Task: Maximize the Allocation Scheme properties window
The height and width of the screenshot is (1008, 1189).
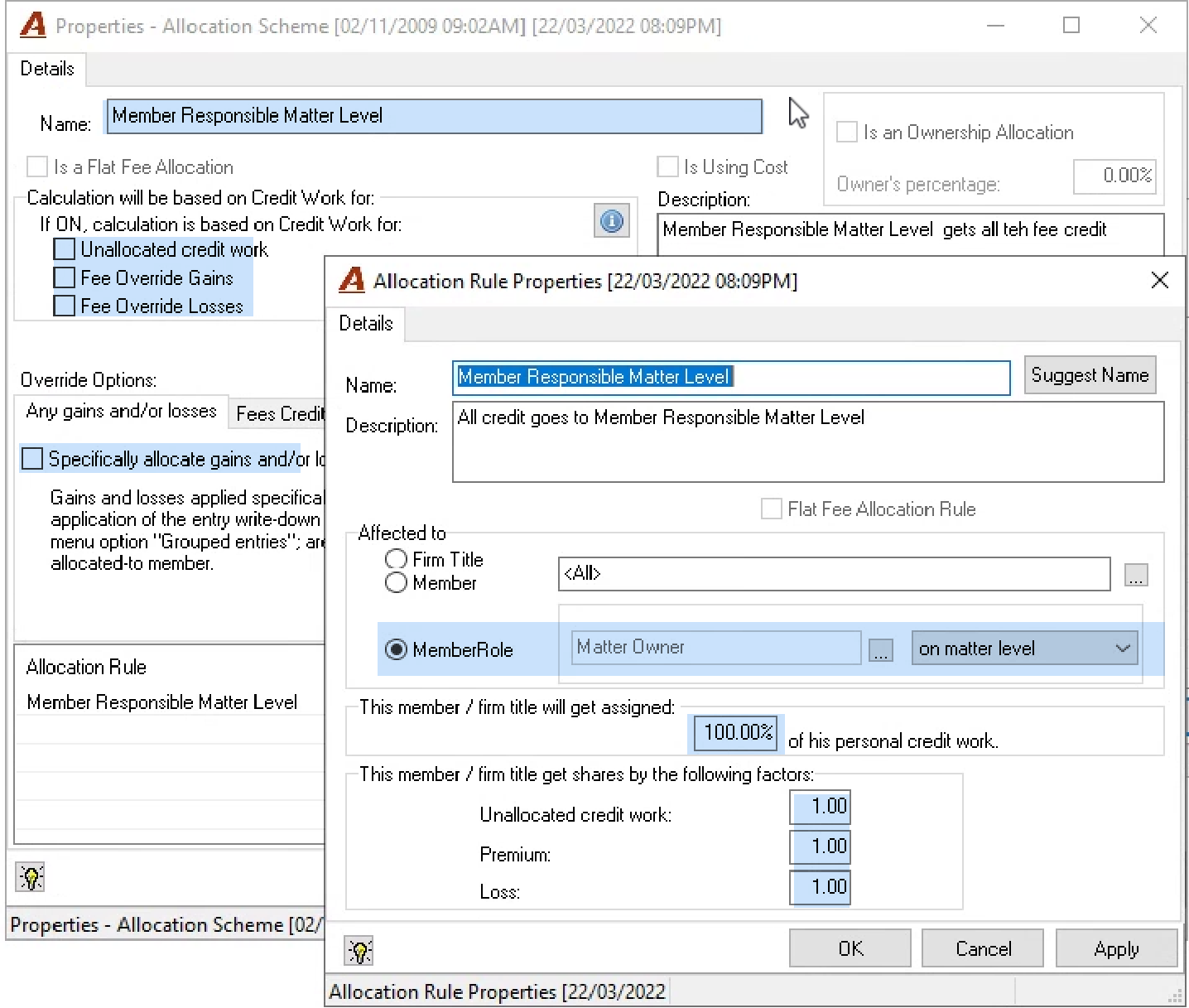Action: [1071, 25]
